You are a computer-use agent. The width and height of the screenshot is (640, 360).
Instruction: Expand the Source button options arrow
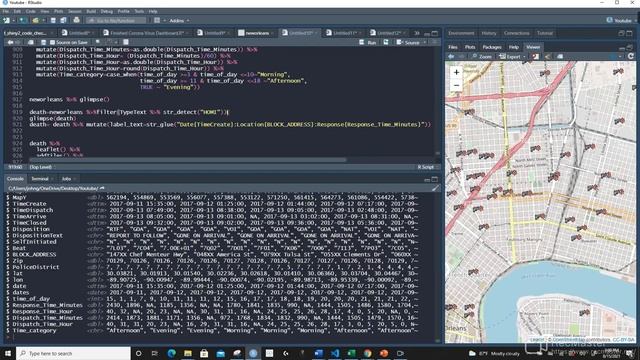[425, 42]
